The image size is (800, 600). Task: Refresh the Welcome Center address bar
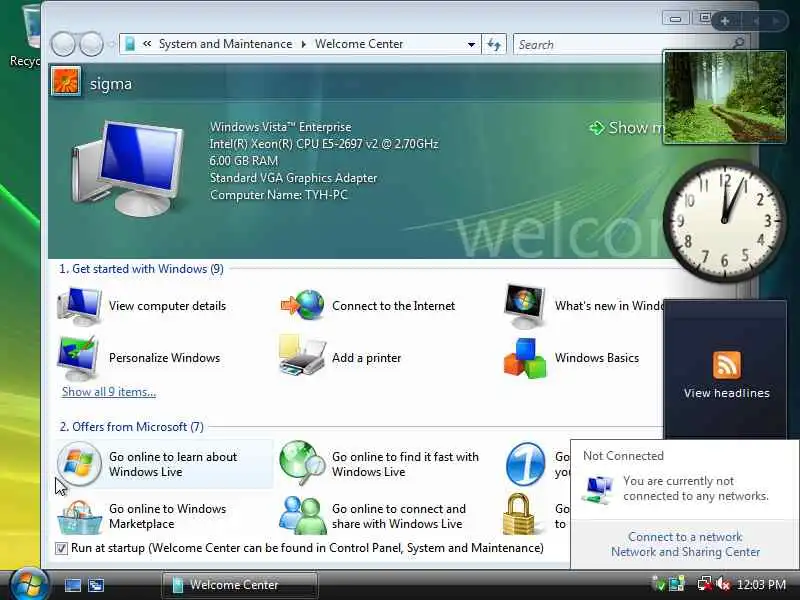coord(494,44)
